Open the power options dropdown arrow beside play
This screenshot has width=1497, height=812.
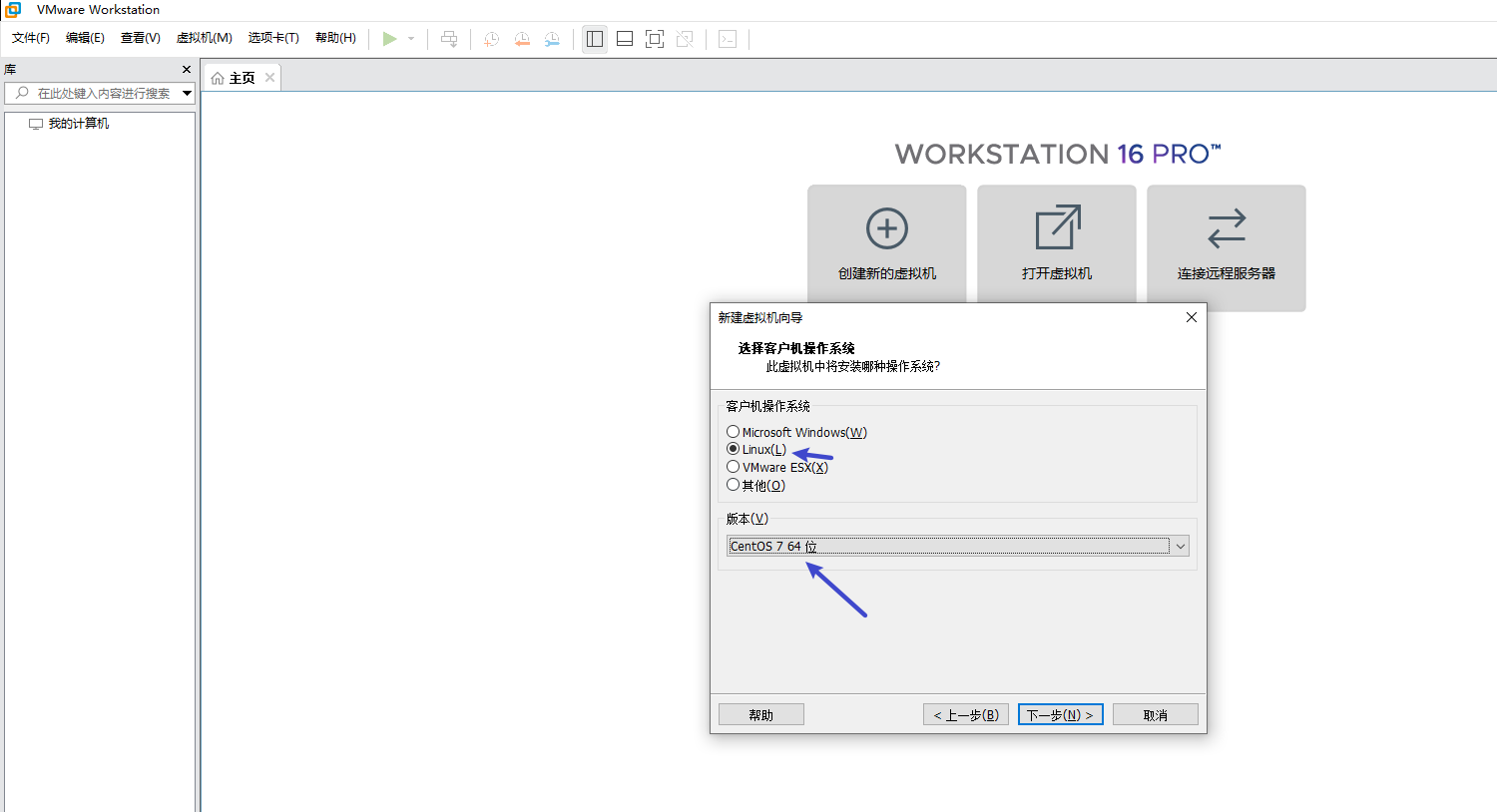(411, 39)
